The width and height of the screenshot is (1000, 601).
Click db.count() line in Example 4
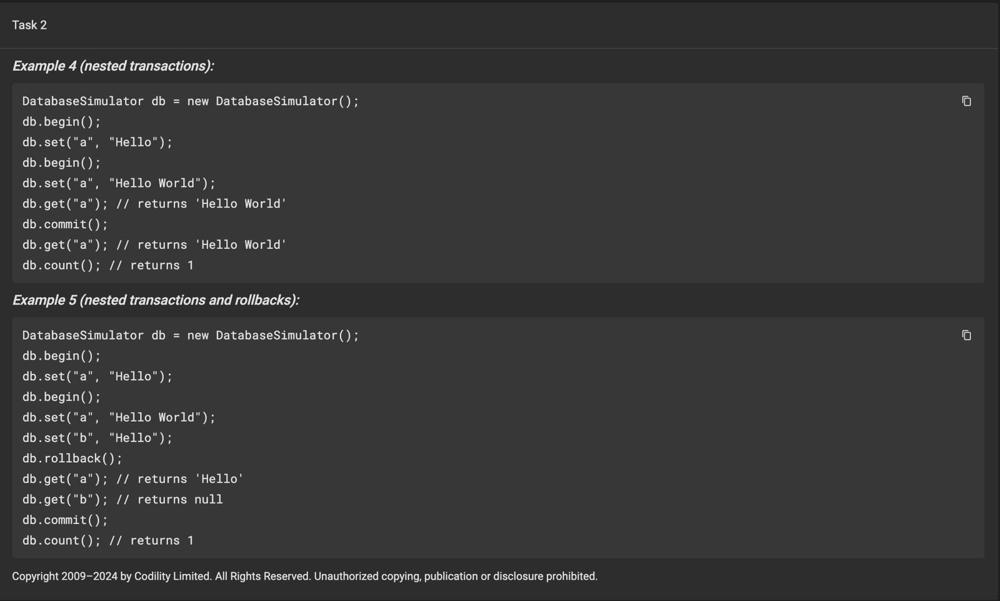[108, 265]
